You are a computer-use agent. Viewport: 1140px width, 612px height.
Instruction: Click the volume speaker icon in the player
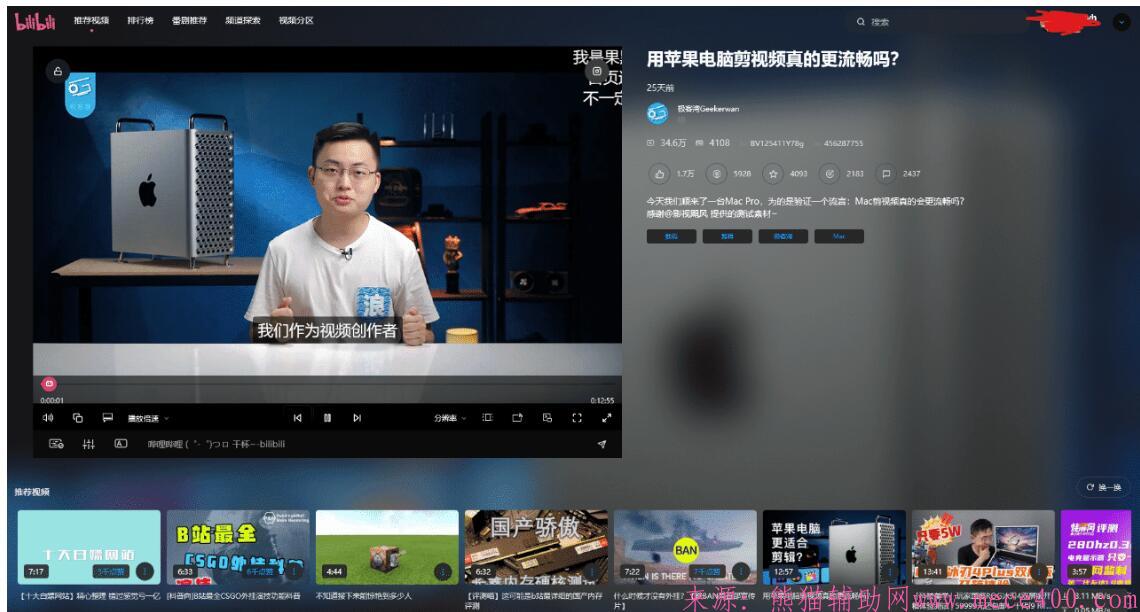coord(48,418)
